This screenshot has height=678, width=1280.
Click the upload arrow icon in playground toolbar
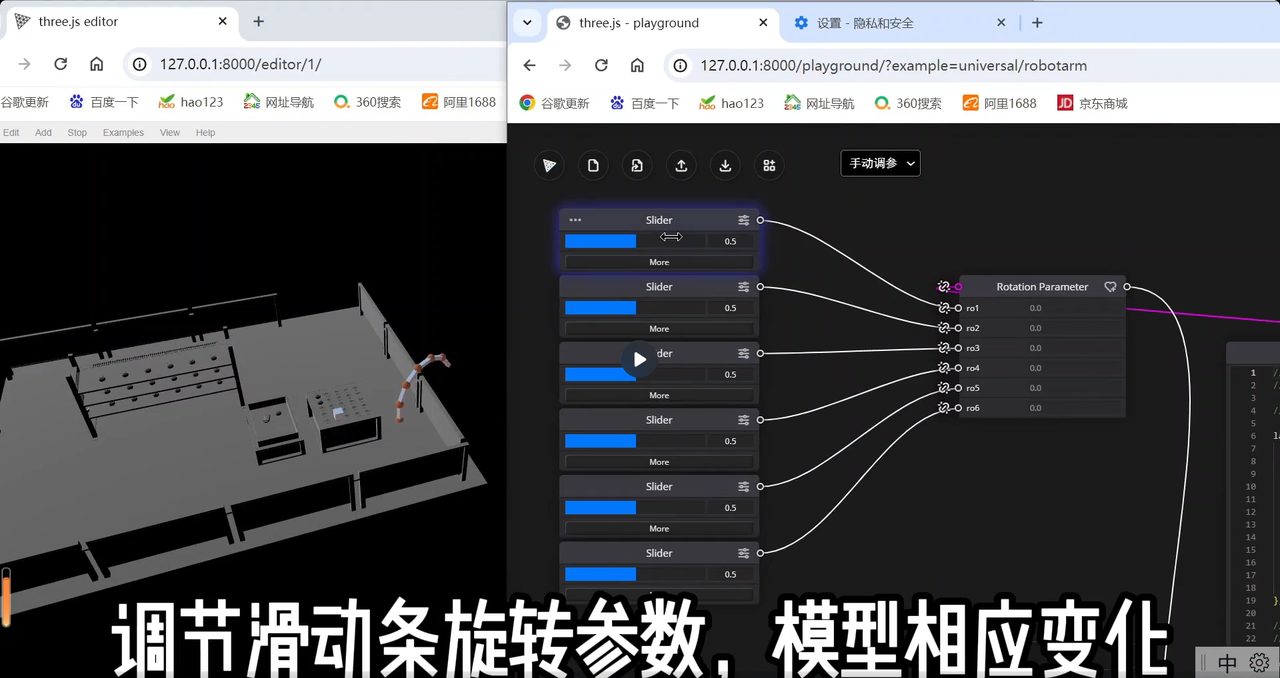(x=681, y=165)
